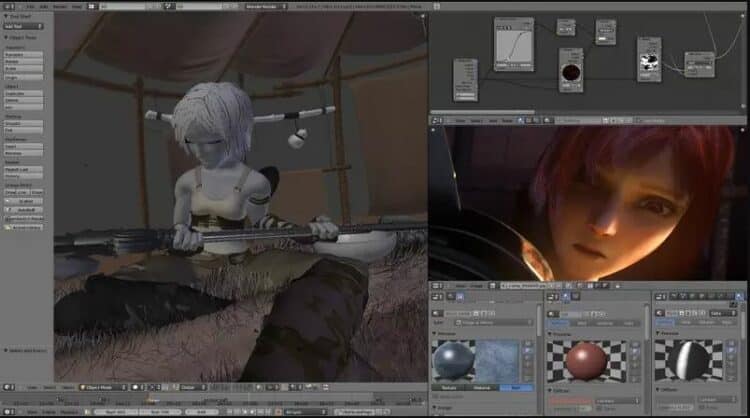Select the curves node in the node editor
750x418 pixels.
coord(514,44)
